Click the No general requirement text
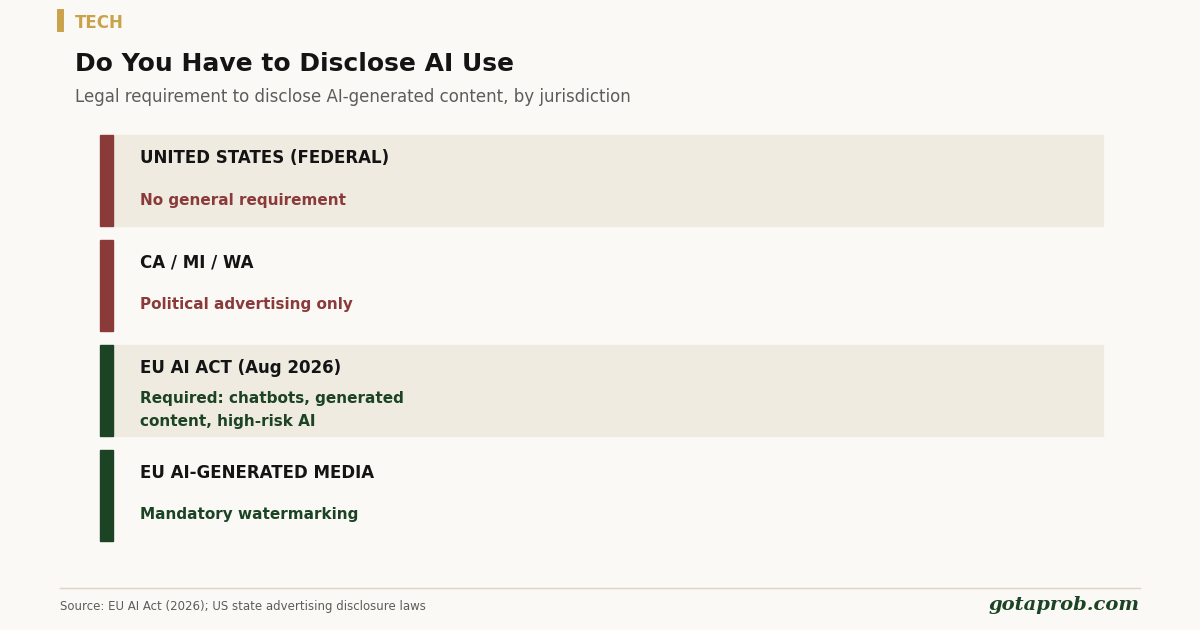Viewport: 1200px width, 630px height. click(243, 200)
